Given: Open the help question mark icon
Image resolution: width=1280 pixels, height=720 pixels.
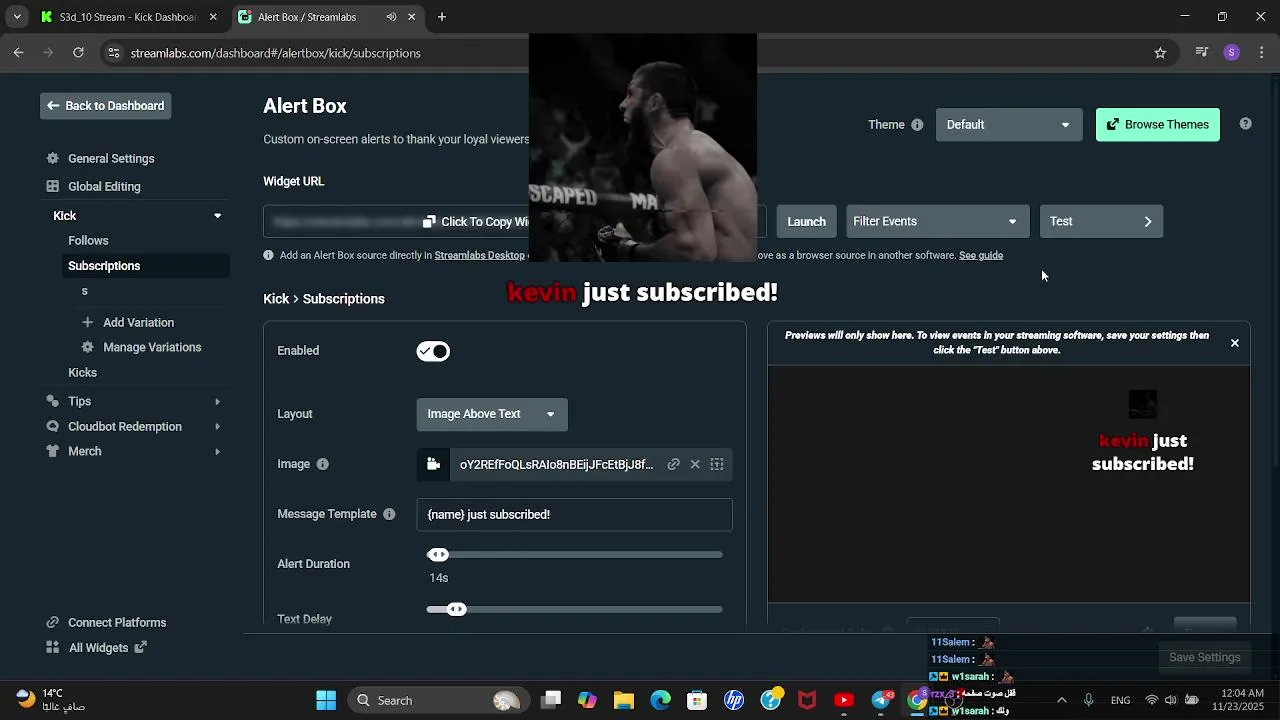Looking at the screenshot, I should click(1245, 124).
